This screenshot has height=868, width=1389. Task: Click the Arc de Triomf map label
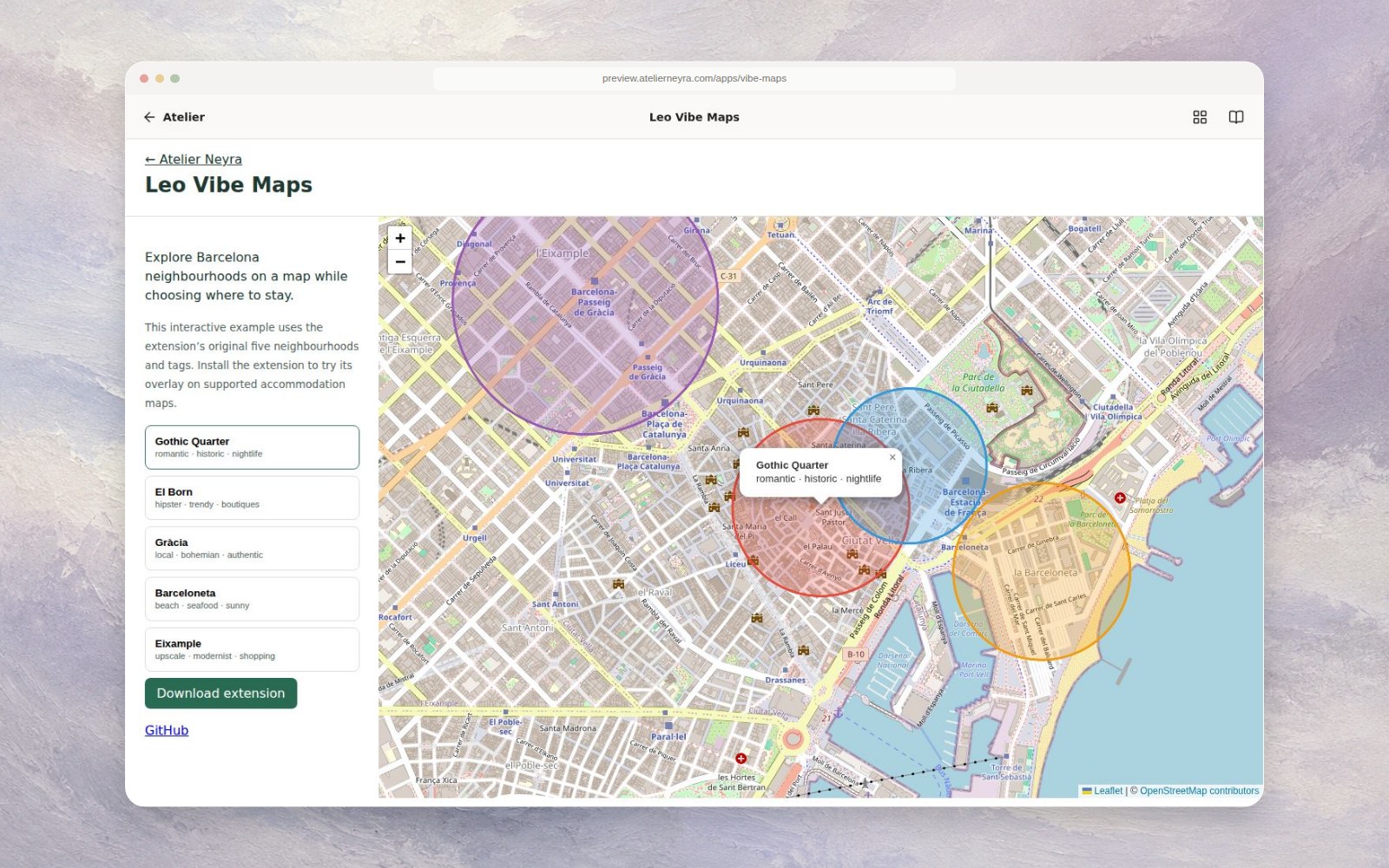tap(879, 306)
